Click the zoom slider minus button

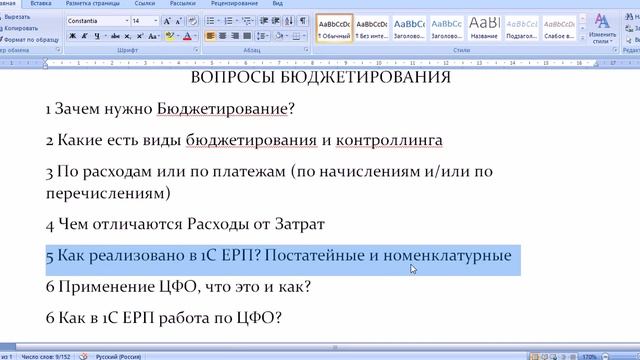tap(606, 357)
